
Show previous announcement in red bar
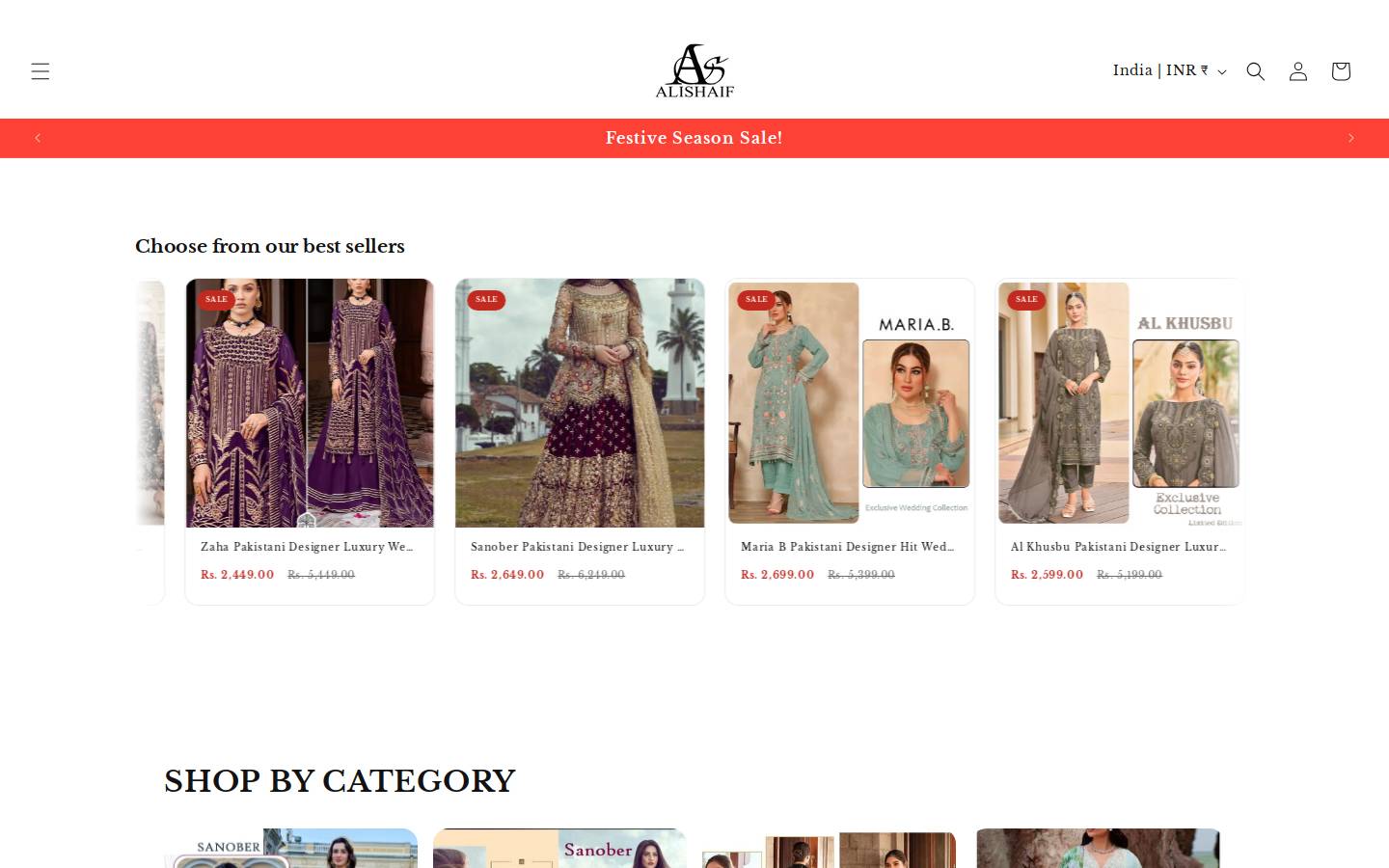[38, 138]
